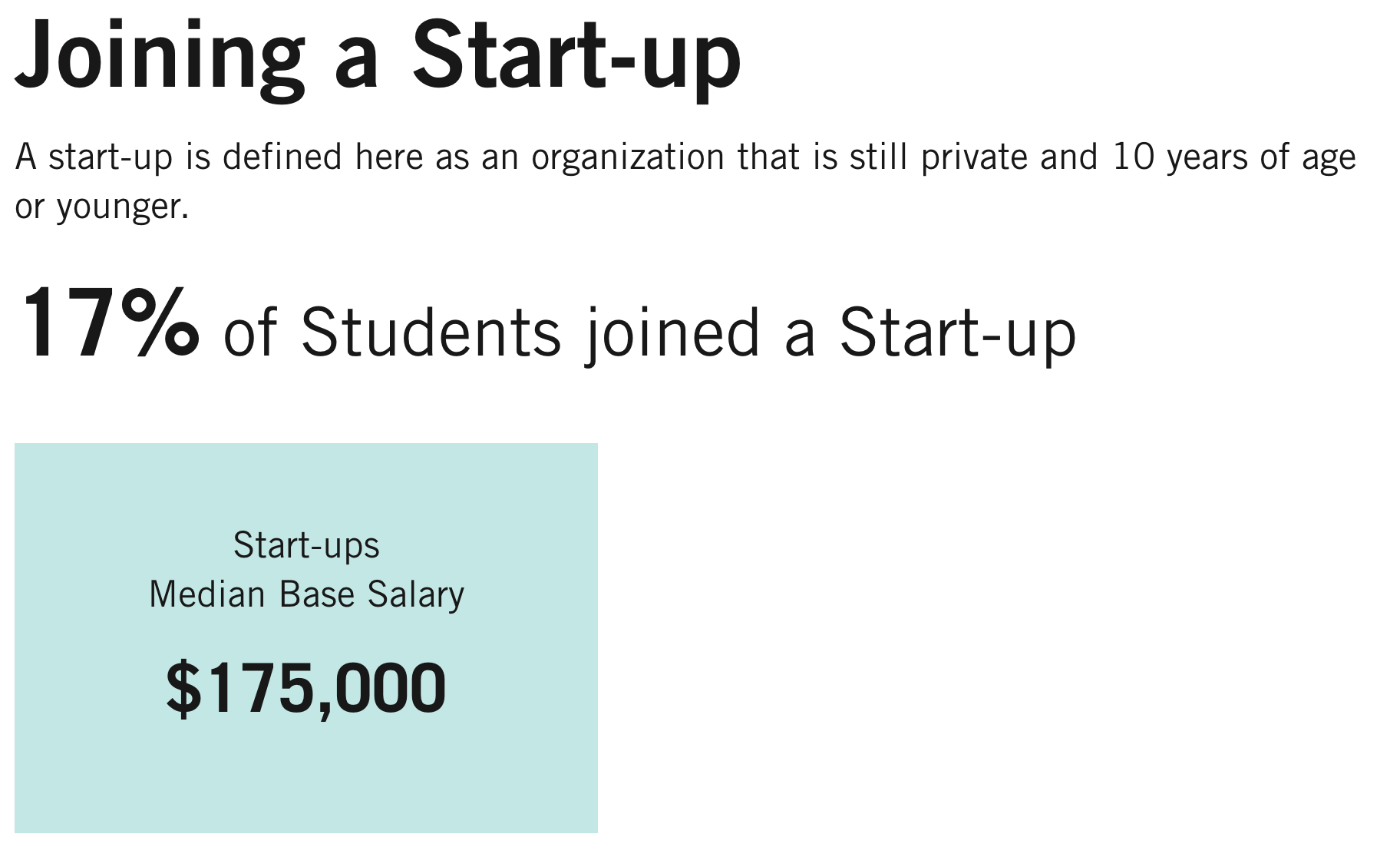Click the word "Median" in the teal box
Screen dimensions: 1400x847
(207, 595)
